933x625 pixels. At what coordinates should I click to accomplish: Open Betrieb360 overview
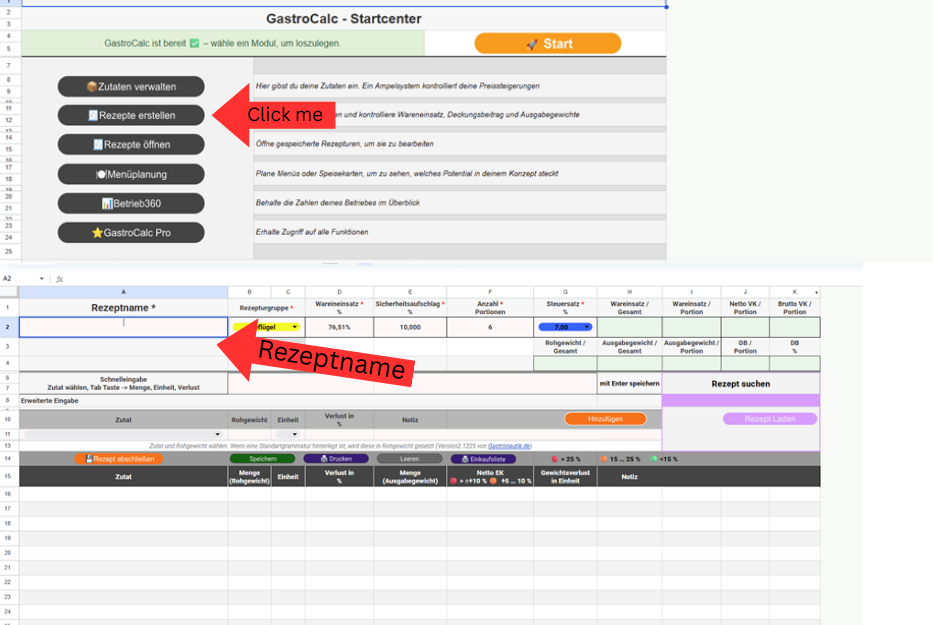[x=131, y=204]
